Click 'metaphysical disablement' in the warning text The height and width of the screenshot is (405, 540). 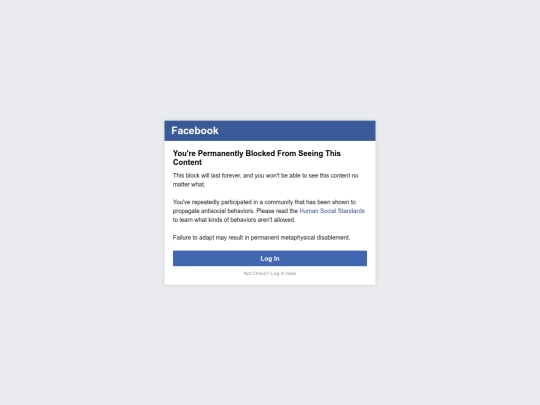click(315, 238)
